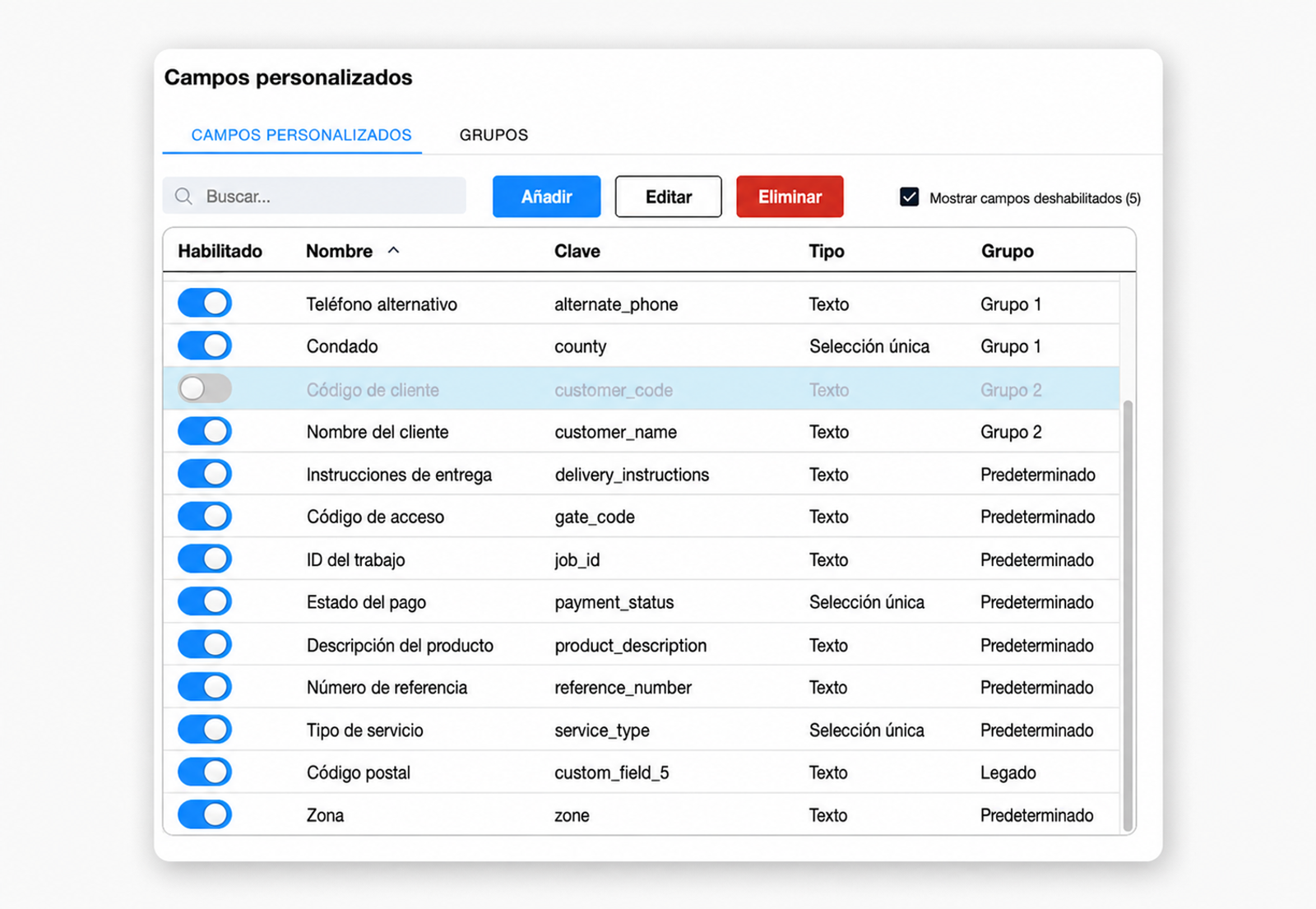Click the Legado group cell
The image size is (1316, 909).
(1008, 772)
